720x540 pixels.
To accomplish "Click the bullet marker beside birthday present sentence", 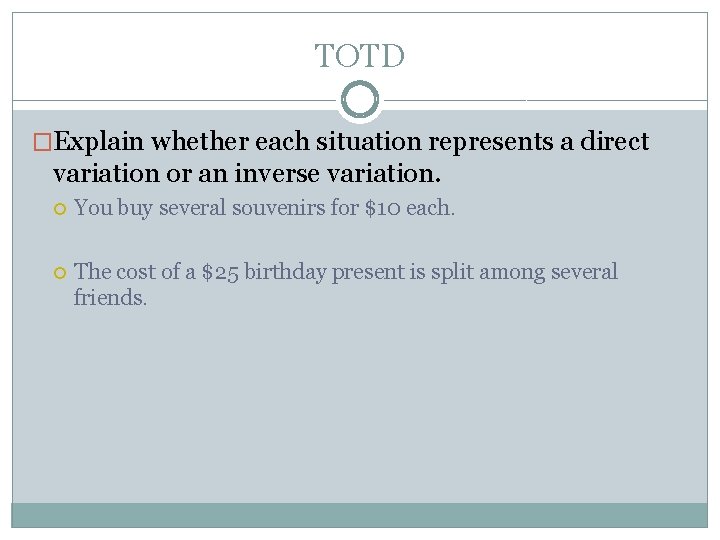I will (x=60, y=273).
